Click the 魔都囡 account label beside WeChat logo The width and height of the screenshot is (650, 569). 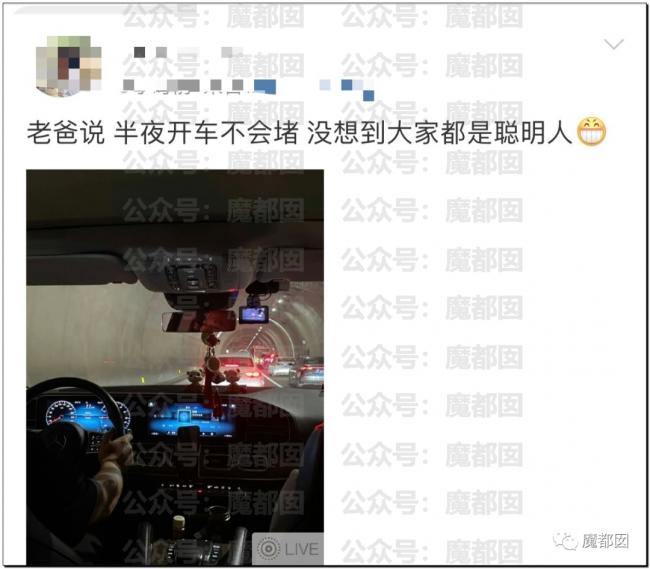tap(605, 541)
